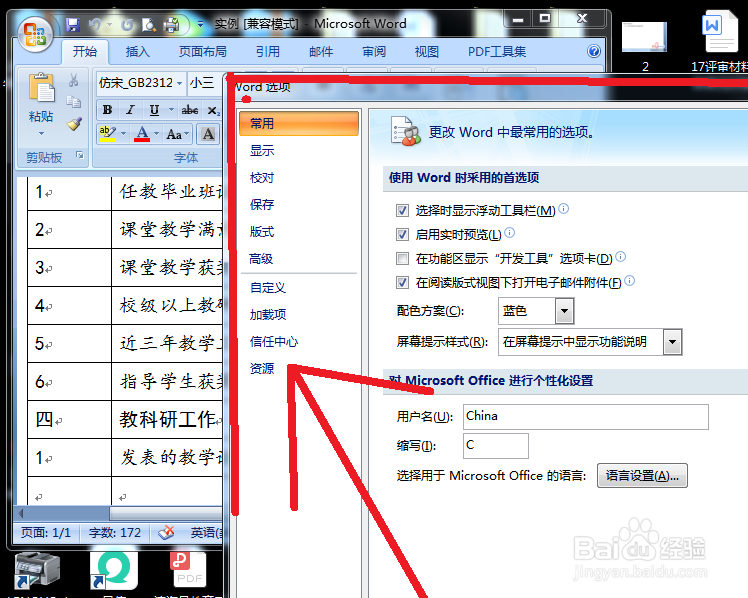This screenshot has width=748, height=598.
Task: Open desktop thumbnail file named 2
Action: point(644,36)
